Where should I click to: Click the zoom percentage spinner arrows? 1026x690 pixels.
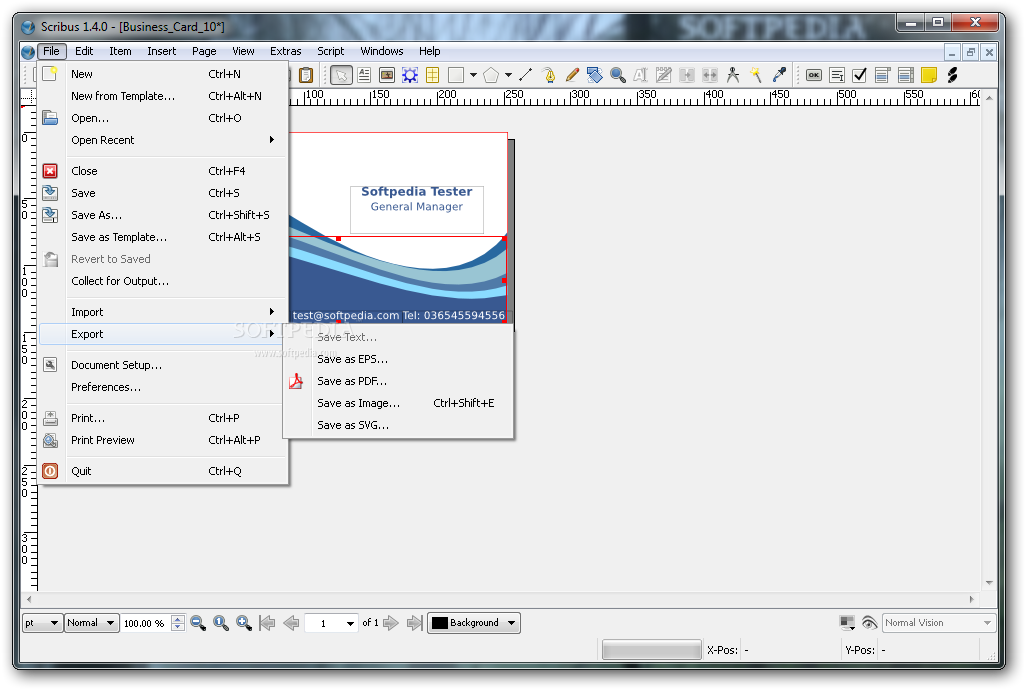click(x=178, y=623)
